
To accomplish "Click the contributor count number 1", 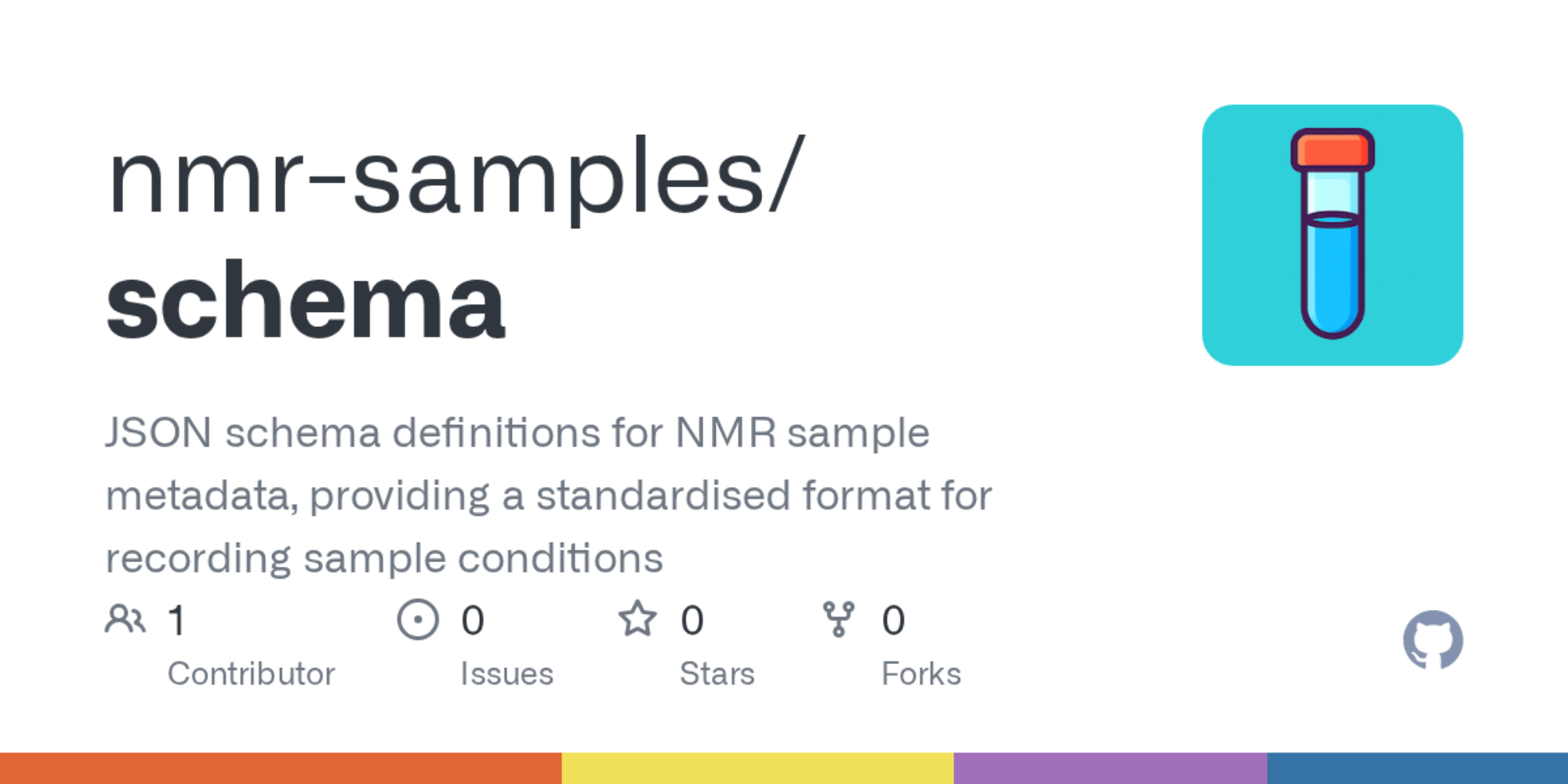I will coord(177,620).
